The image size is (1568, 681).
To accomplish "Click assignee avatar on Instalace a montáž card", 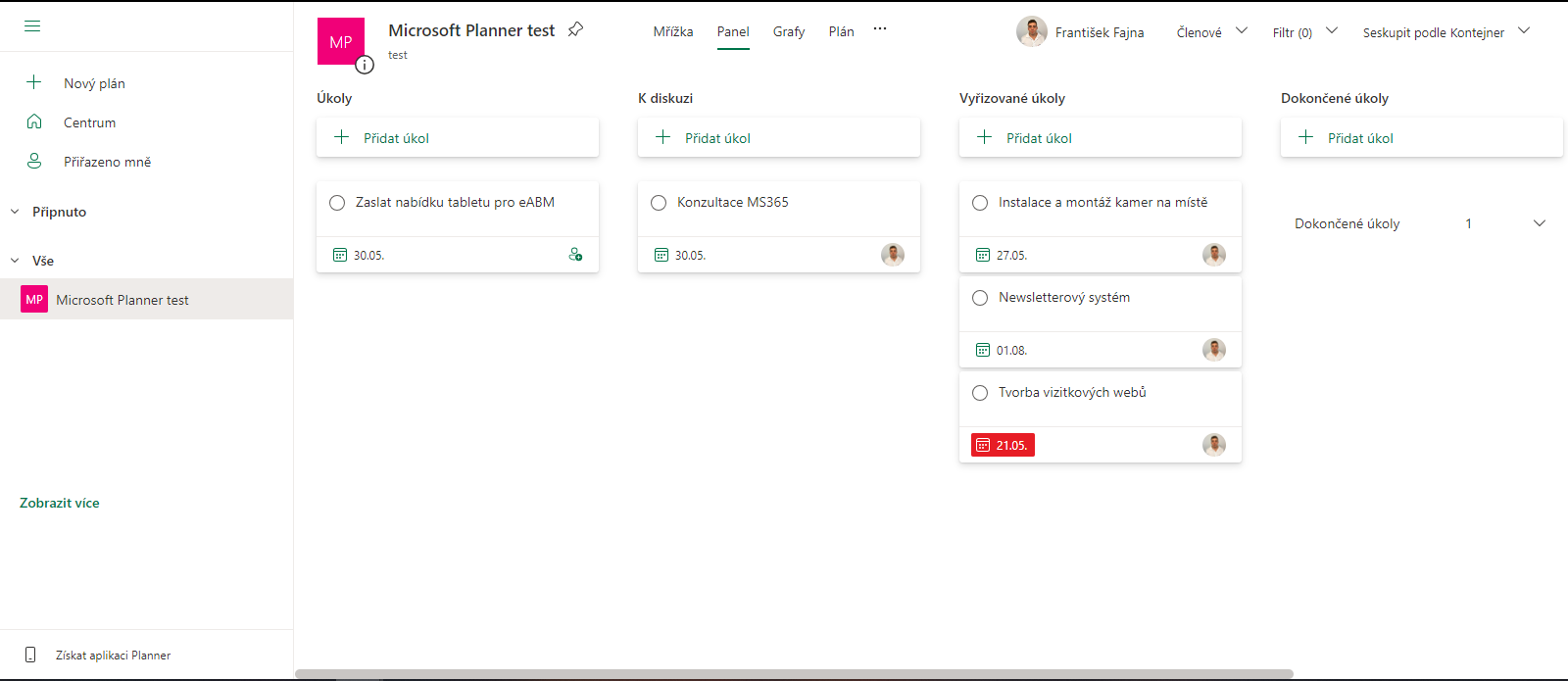I will (x=1214, y=255).
